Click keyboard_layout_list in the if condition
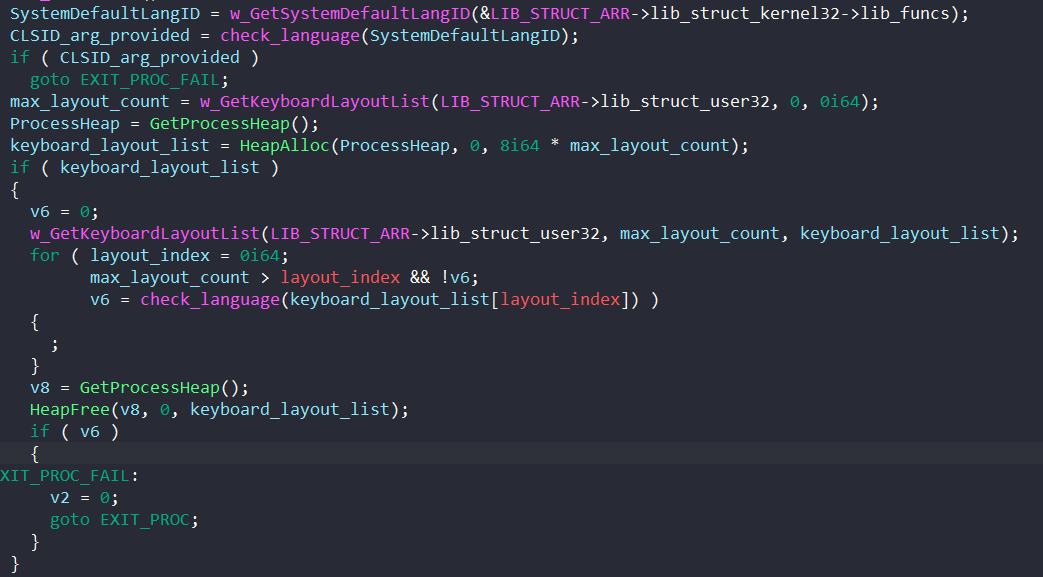The height and width of the screenshot is (577, 1043). pyautogui.click(x=160, y=168)
